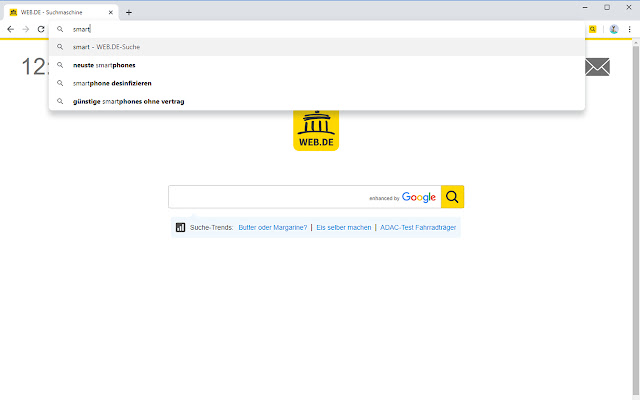Focus the WEB.DE search input field
This screenshot has height=400, width=640.
tap(304, 197)
